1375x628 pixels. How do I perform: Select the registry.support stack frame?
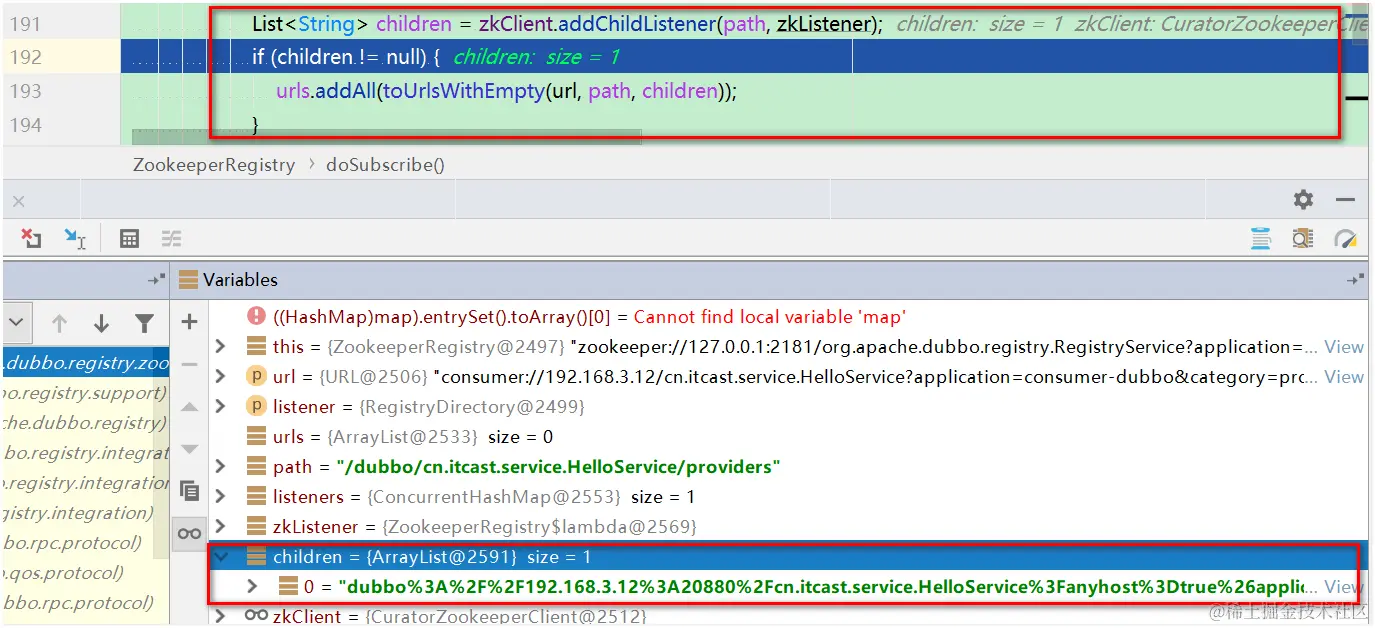(x=86, y=393)
